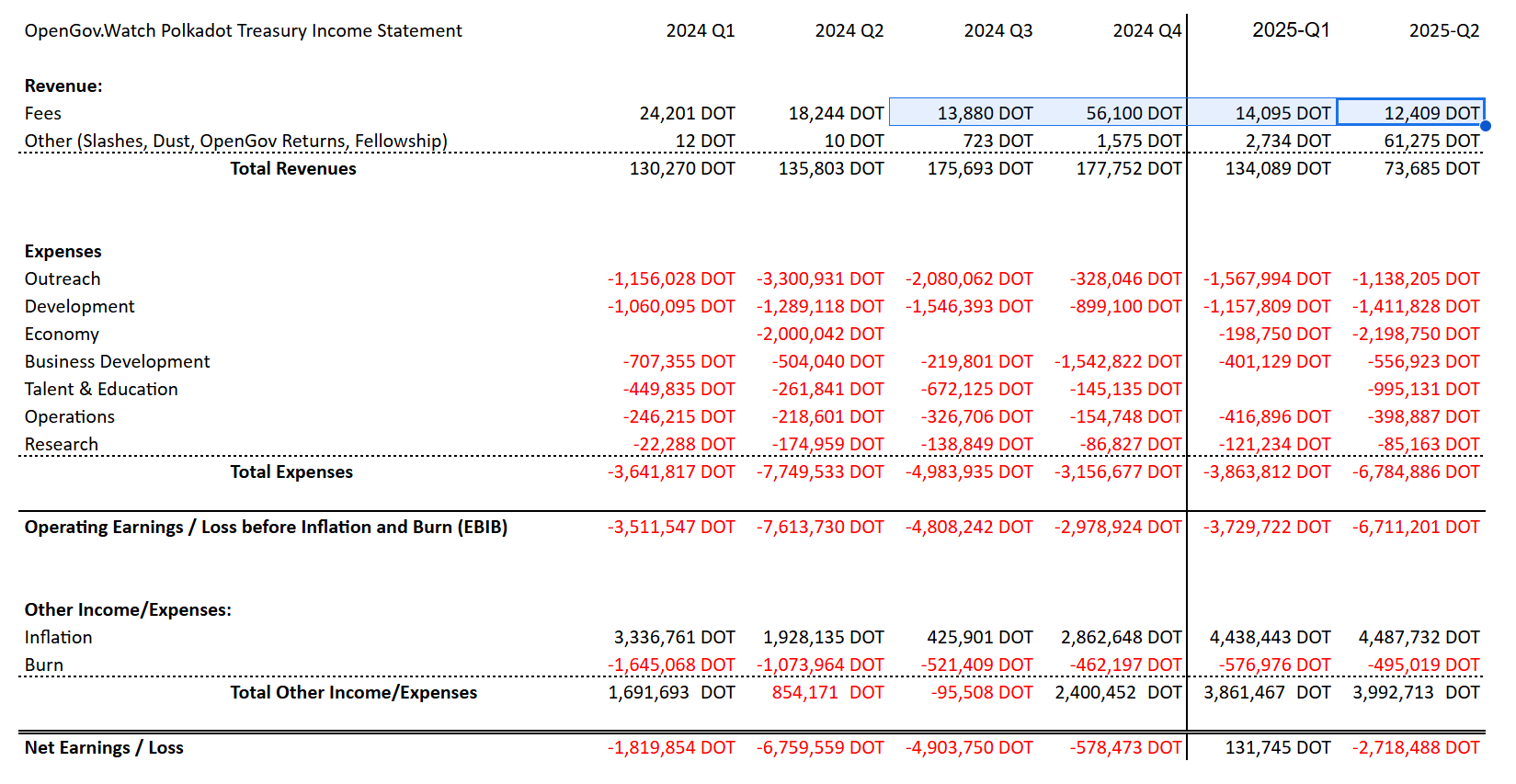Click Total Other Income value 2,400,452 DOT
This screenshot has width=1516, height=784.
coord(1119,692)
